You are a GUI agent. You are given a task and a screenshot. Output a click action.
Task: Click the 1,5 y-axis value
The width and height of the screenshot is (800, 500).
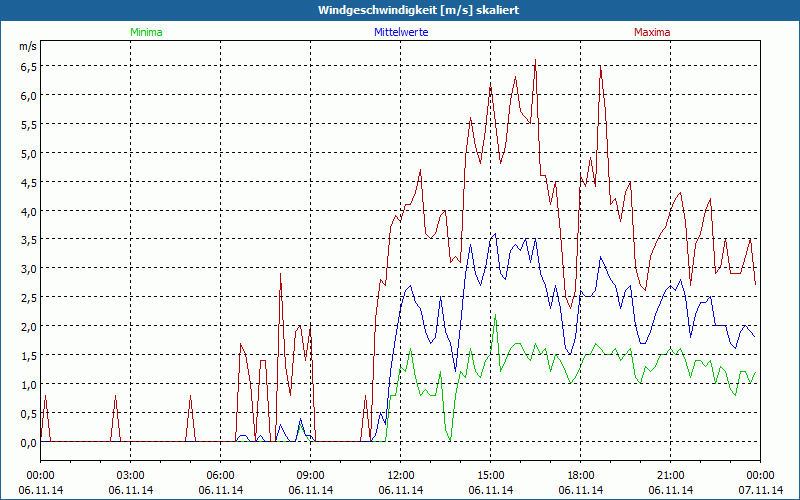click(28, 356)
